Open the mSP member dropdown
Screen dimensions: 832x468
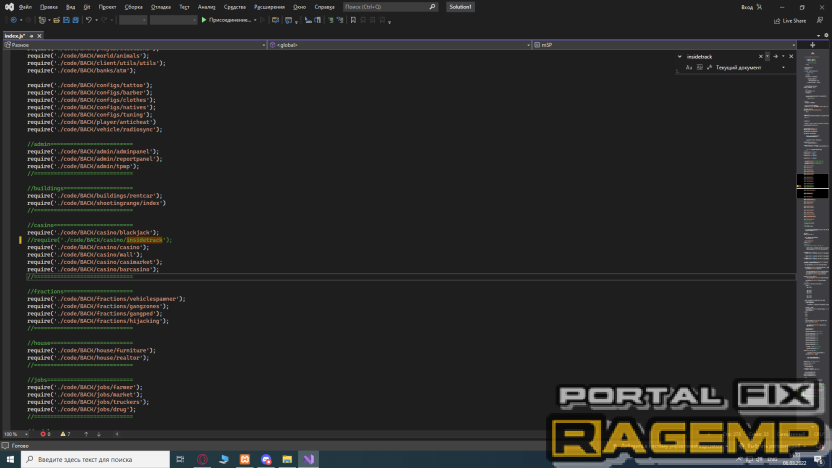664,45
